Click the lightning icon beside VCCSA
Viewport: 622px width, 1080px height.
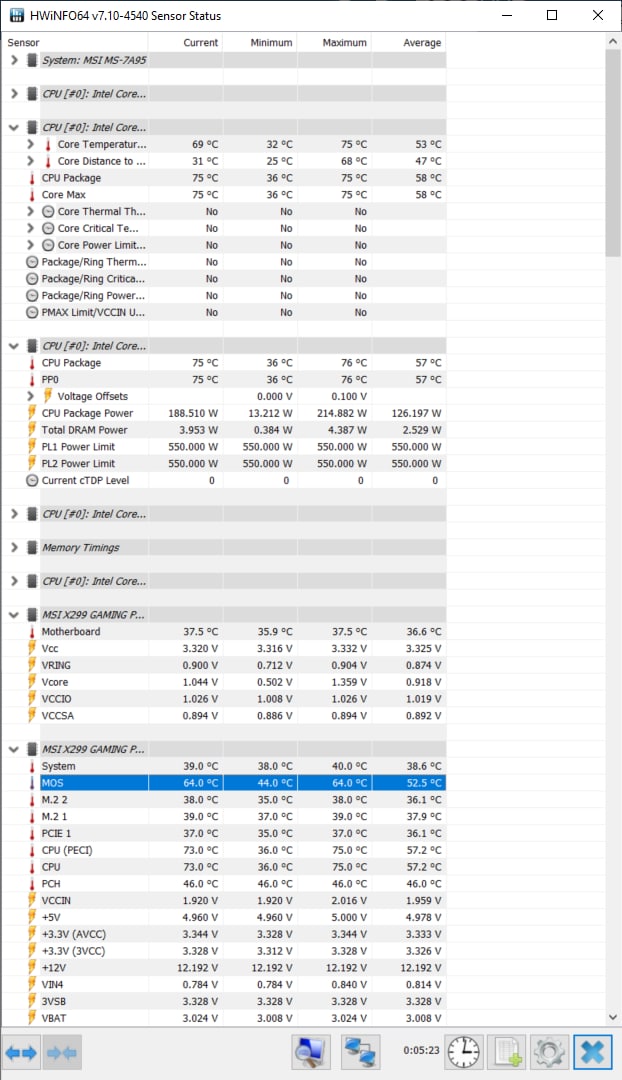coord(32,716)
